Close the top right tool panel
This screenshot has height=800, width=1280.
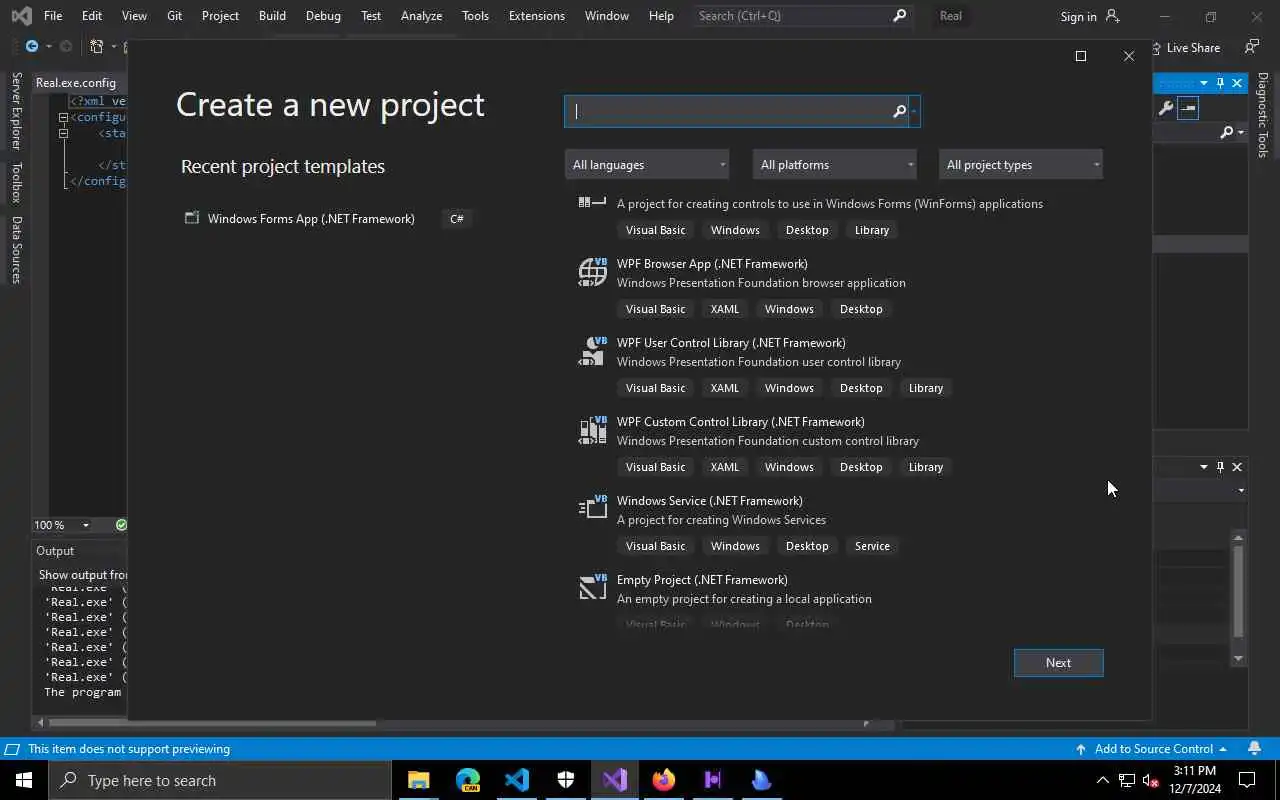click(1237, 83)
